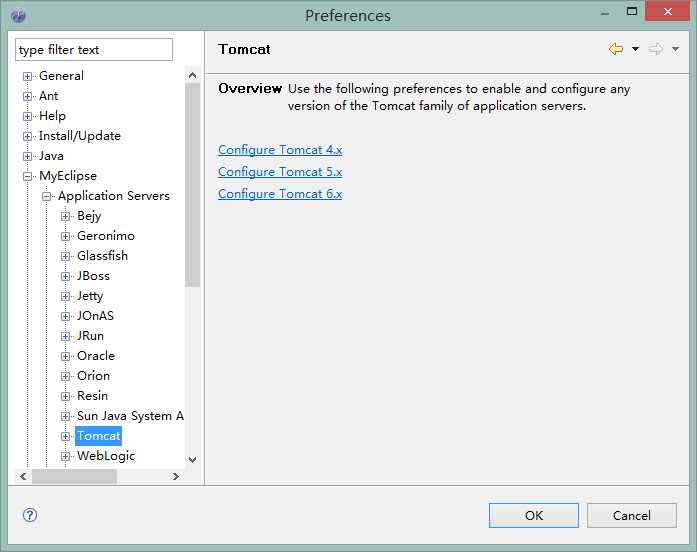Click tree vertical scrollbar up arrow

[x=192, y=75]
